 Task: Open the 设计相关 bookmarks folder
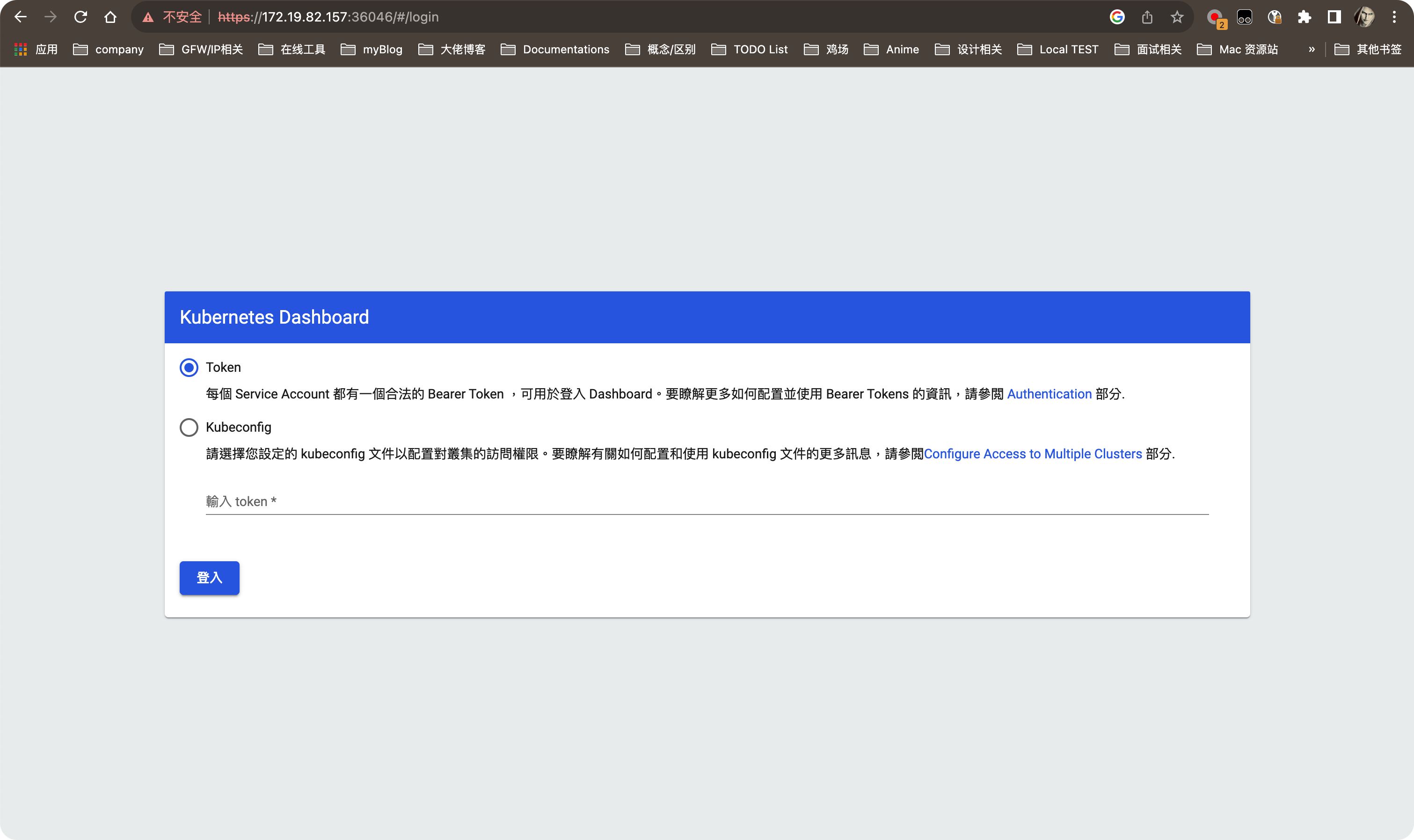coord(969,49)
